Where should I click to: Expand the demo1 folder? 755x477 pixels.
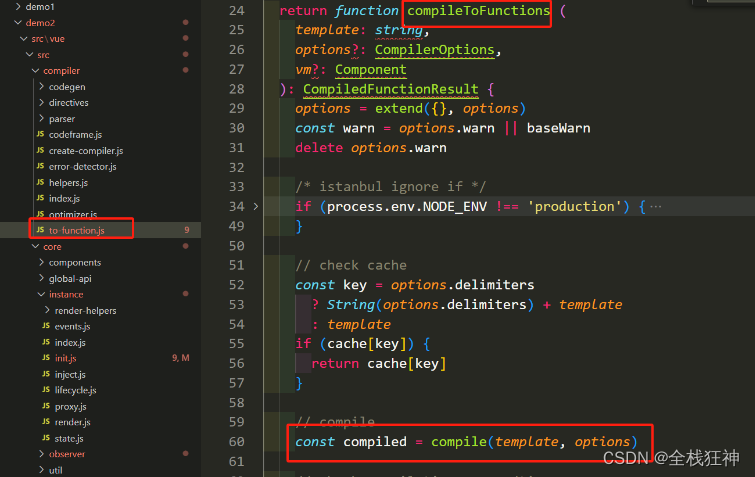pos(18,7)
